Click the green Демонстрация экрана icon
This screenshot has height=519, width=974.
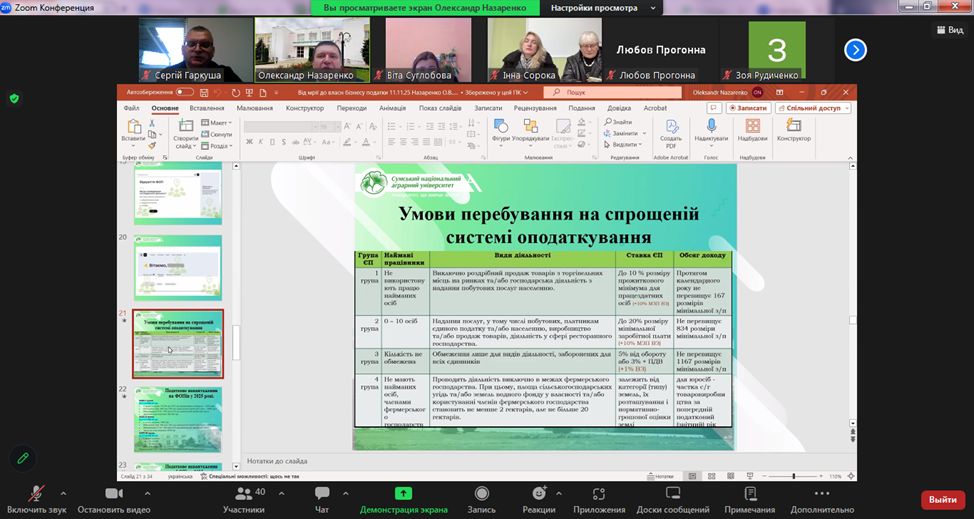403,493
